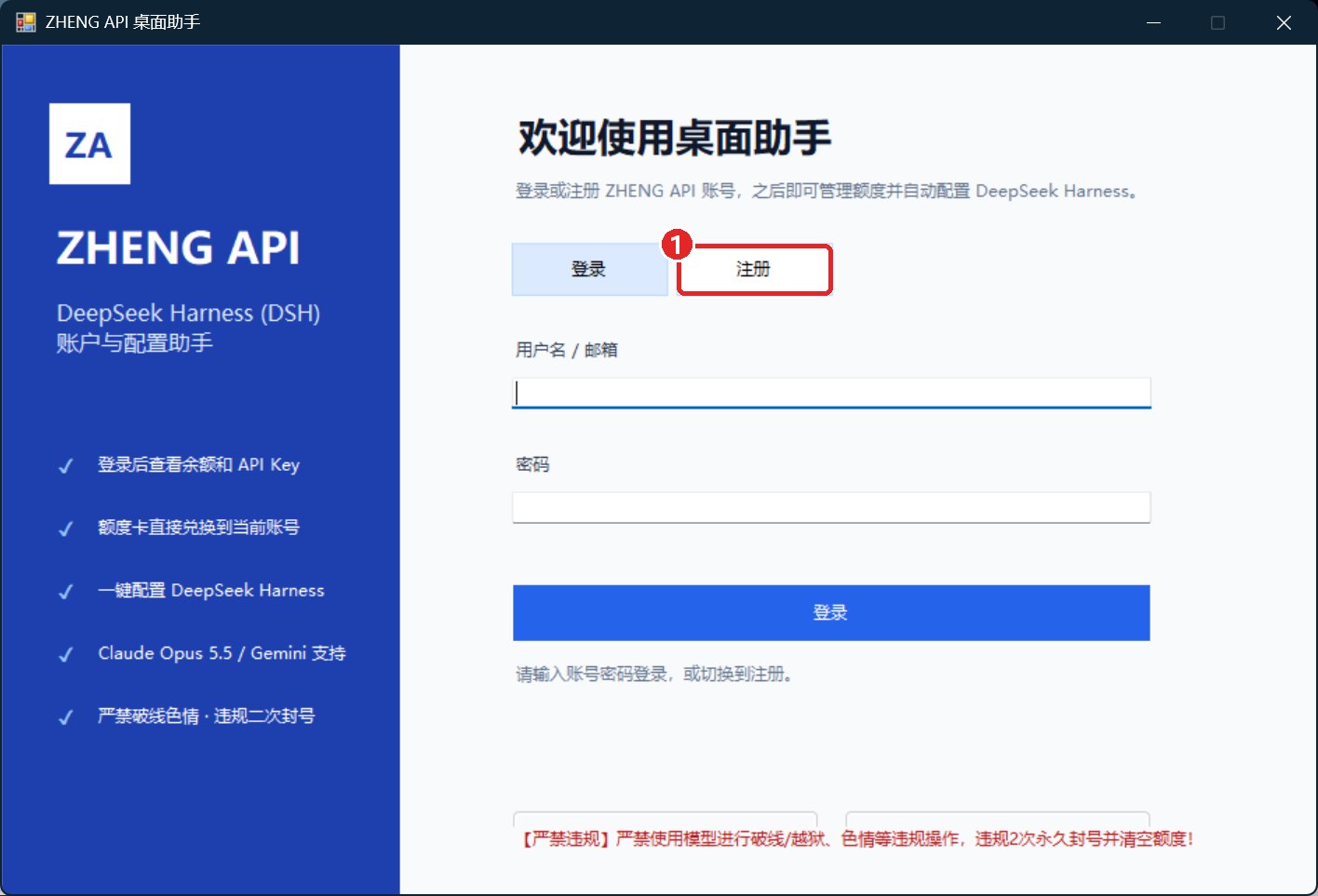Submit with the blue 登录 button
Screen dimensions: 1318x896
click(831, 612)
